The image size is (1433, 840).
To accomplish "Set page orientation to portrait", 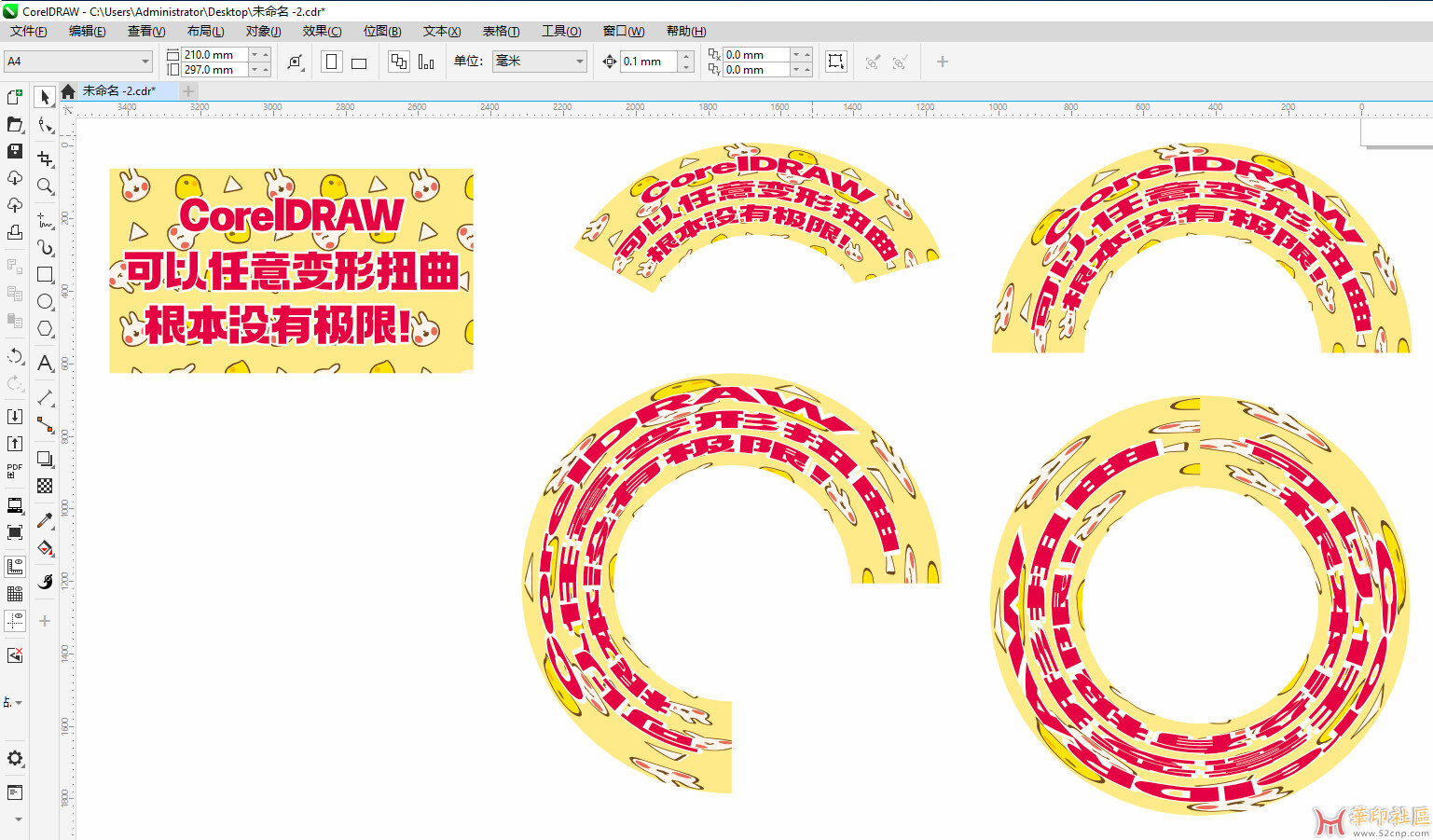I will pos(331,62).
